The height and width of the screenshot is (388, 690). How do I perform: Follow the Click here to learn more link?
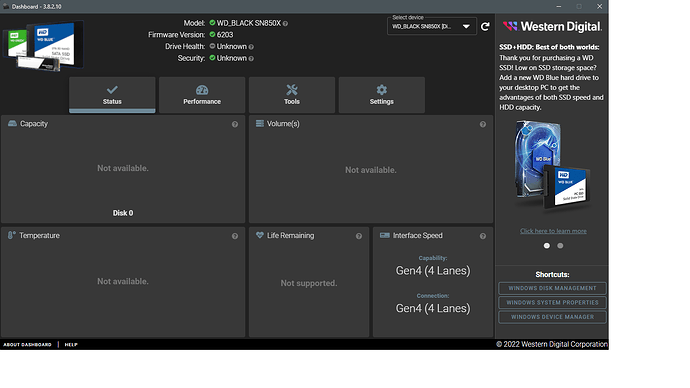click(553, 231)
